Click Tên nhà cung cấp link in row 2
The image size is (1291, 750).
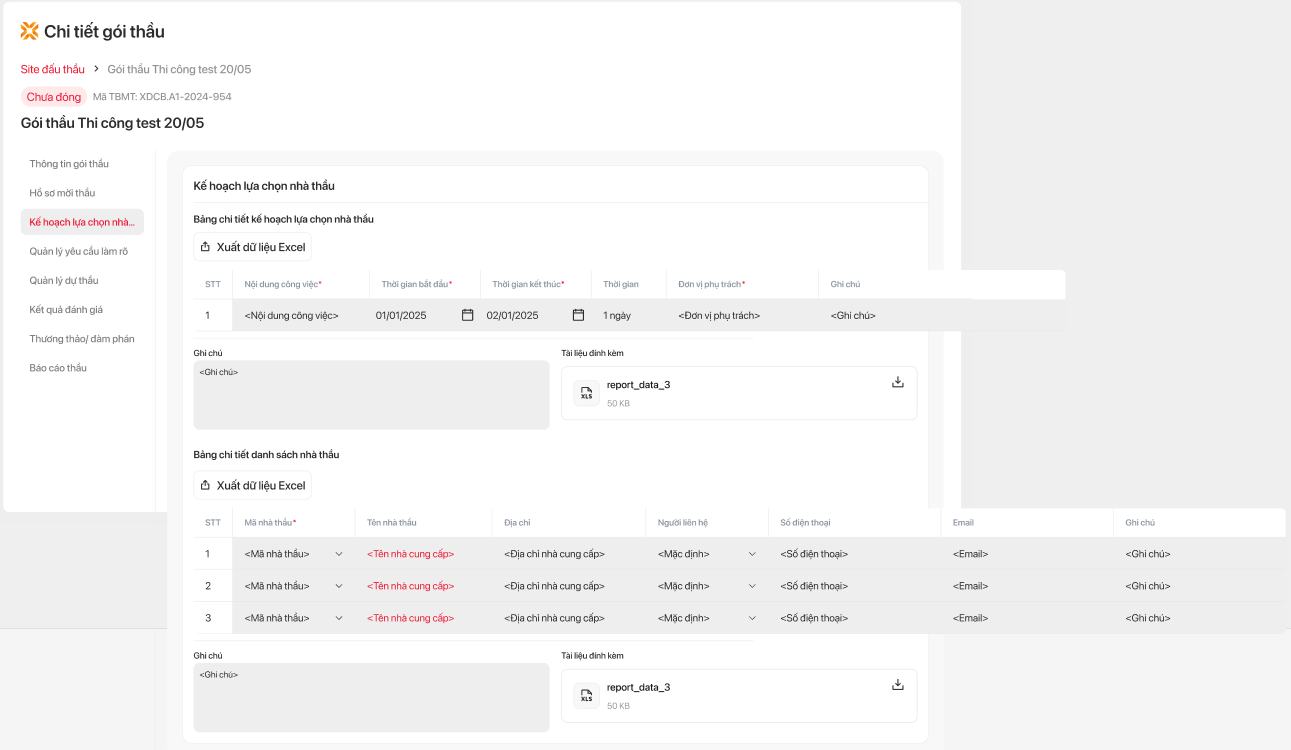coord(410,586)
